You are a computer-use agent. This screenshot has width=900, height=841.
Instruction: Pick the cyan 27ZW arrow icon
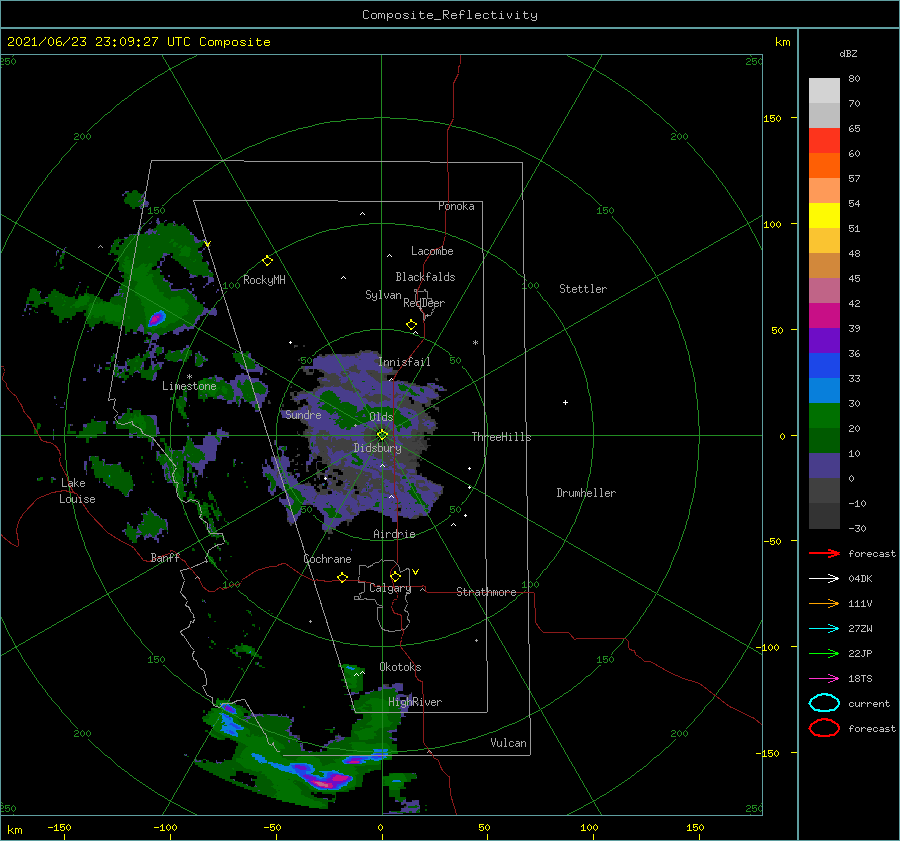[824, 629]
